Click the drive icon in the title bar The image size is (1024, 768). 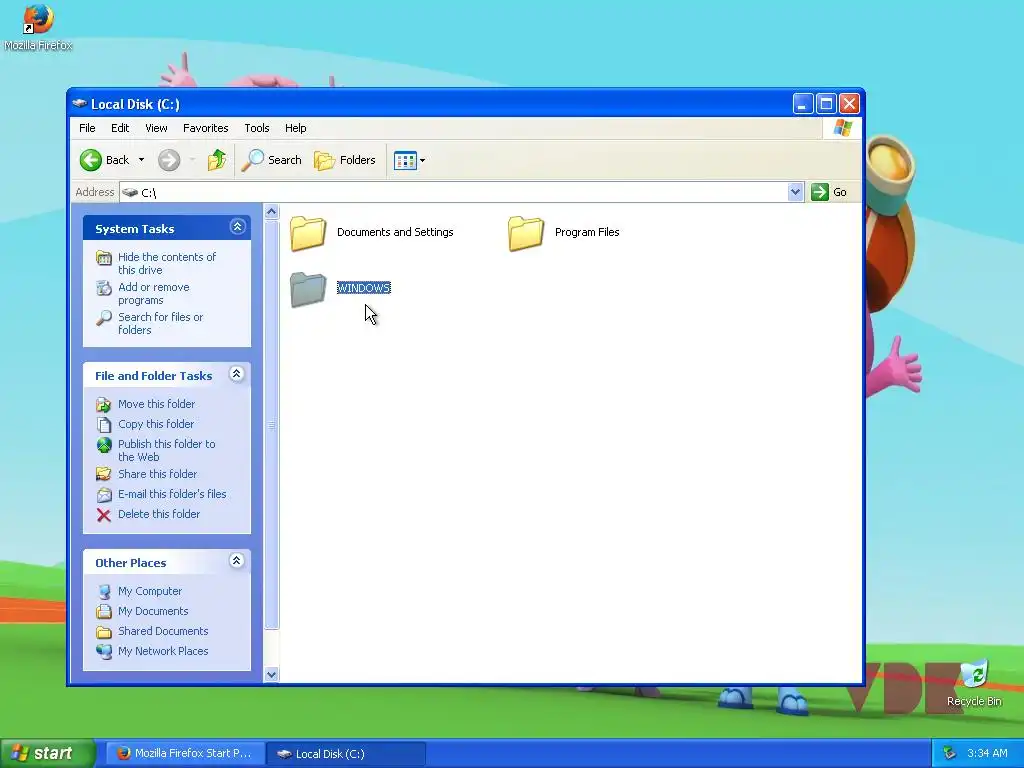pos(80,103)
